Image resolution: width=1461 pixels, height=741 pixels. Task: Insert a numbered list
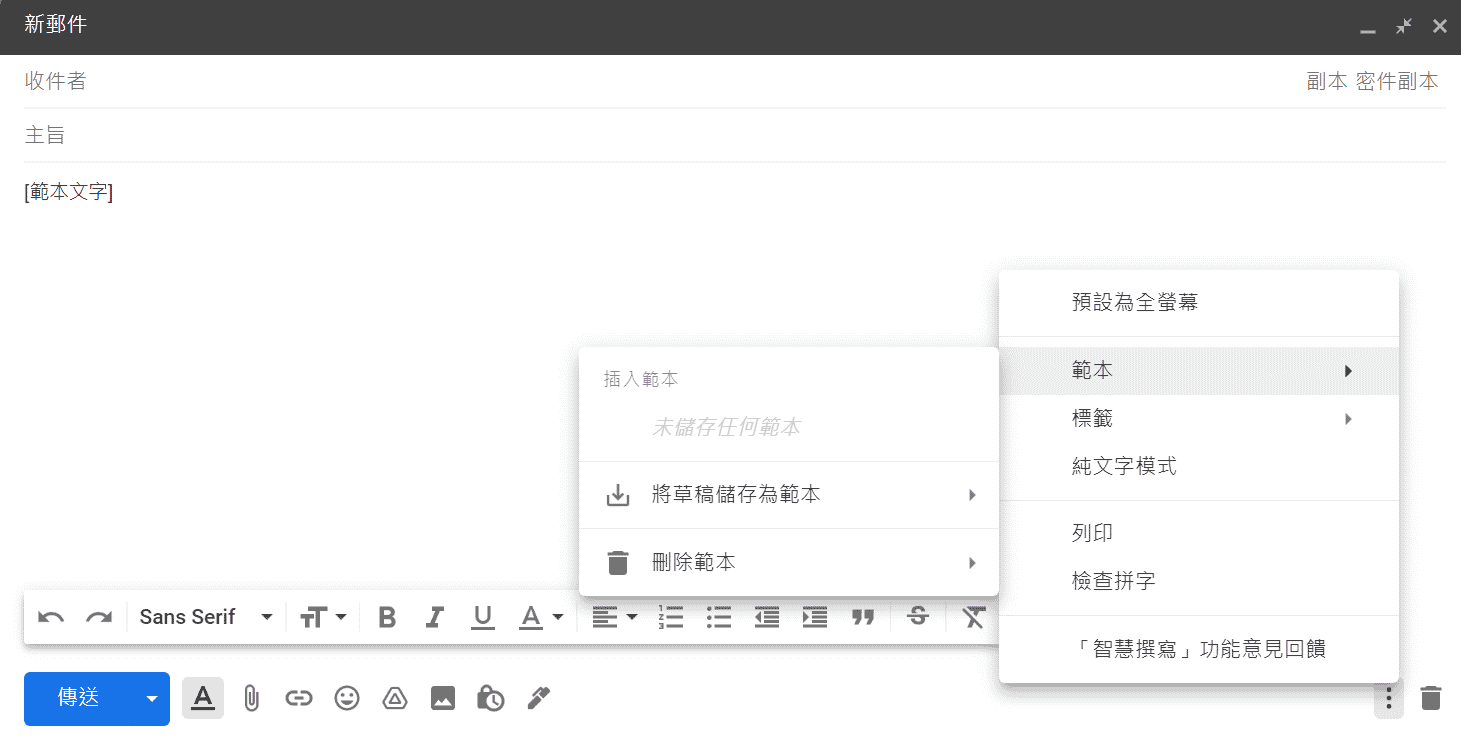click(x=670, y=617)
